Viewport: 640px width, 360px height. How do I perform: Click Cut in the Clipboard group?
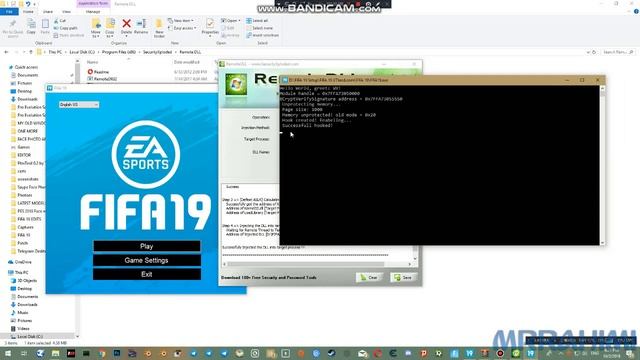coord(60,20)
